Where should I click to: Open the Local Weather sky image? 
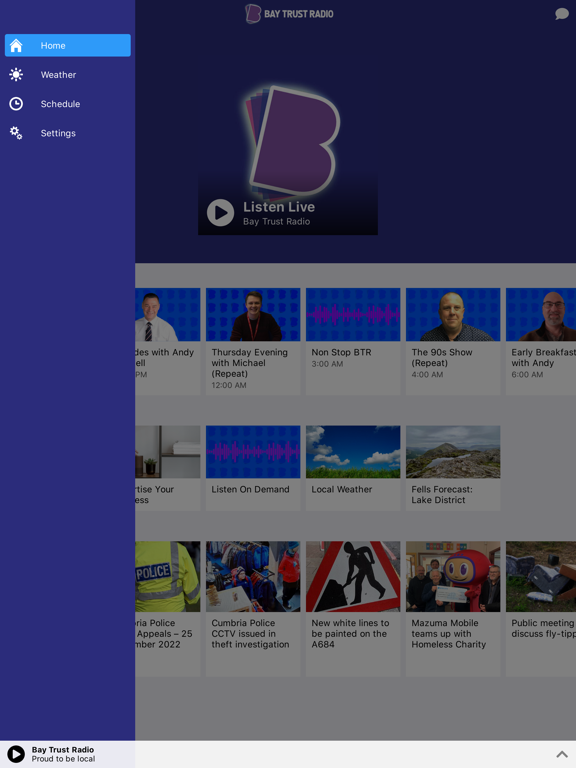(x=353, y=452)
